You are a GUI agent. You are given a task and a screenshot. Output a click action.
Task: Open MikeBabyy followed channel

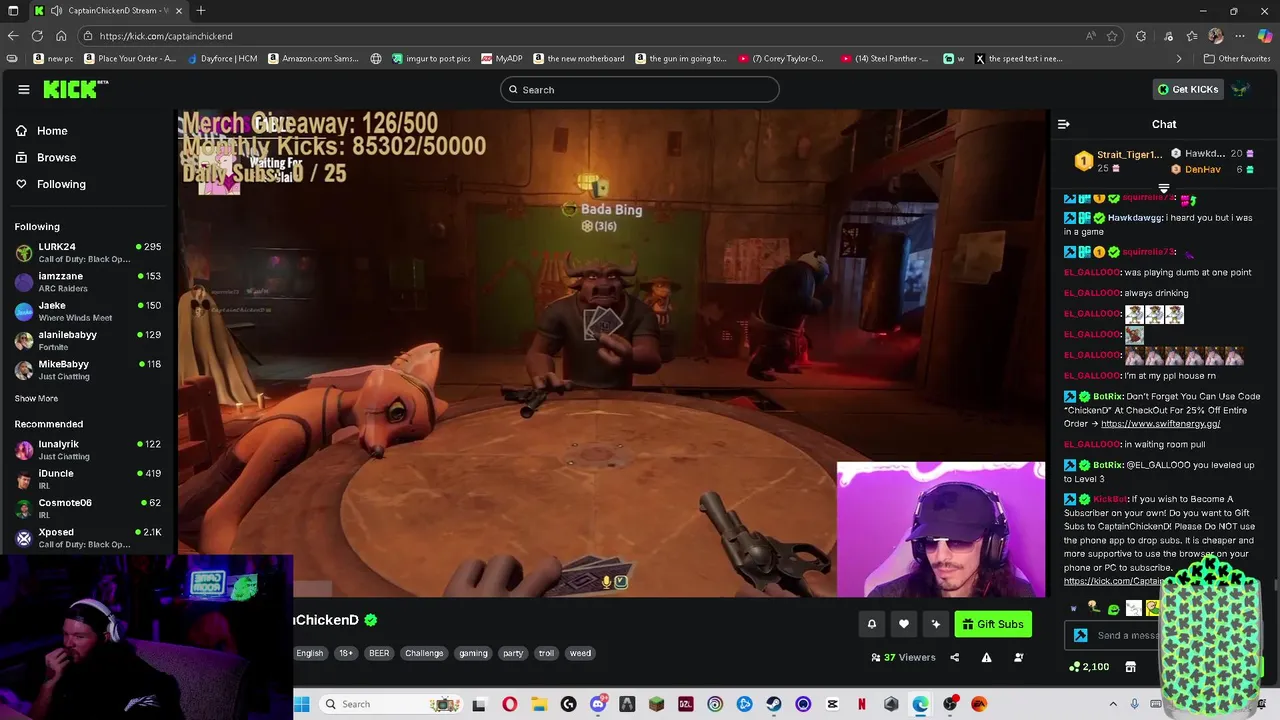pyautogui.click(x=88, y=370)
